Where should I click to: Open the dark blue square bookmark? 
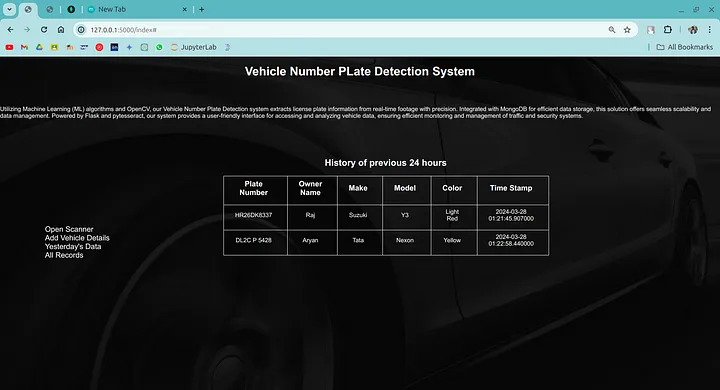pyautogui.click(x=114, y=47)
